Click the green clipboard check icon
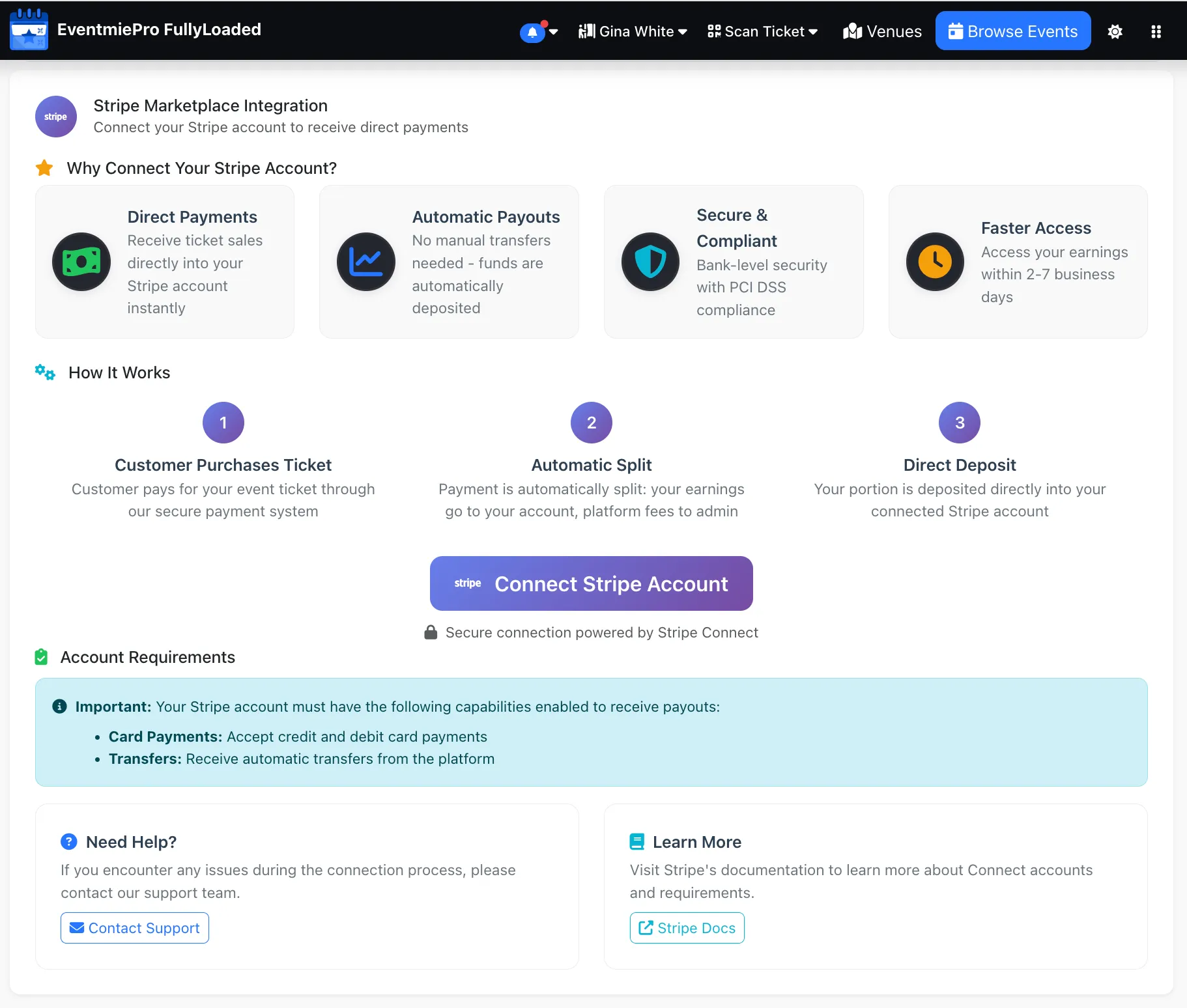 (41, 657)
